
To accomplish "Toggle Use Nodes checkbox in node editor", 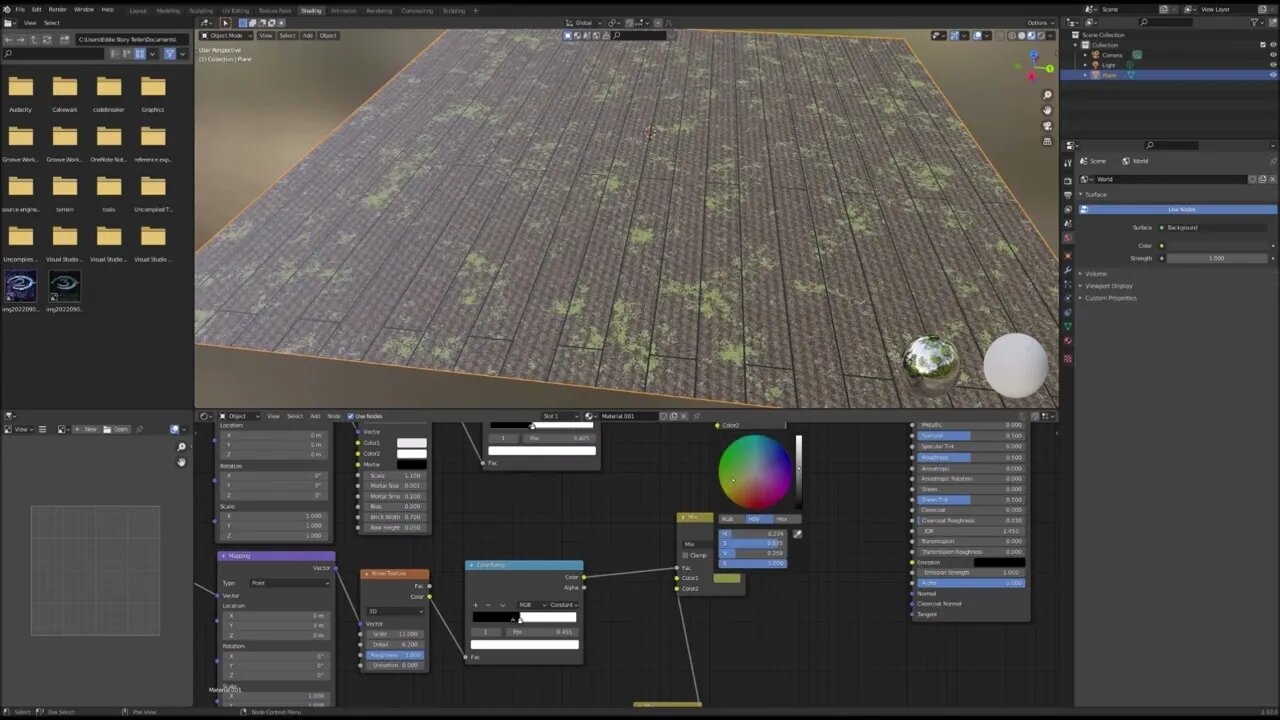I will (x=350, y=416).
